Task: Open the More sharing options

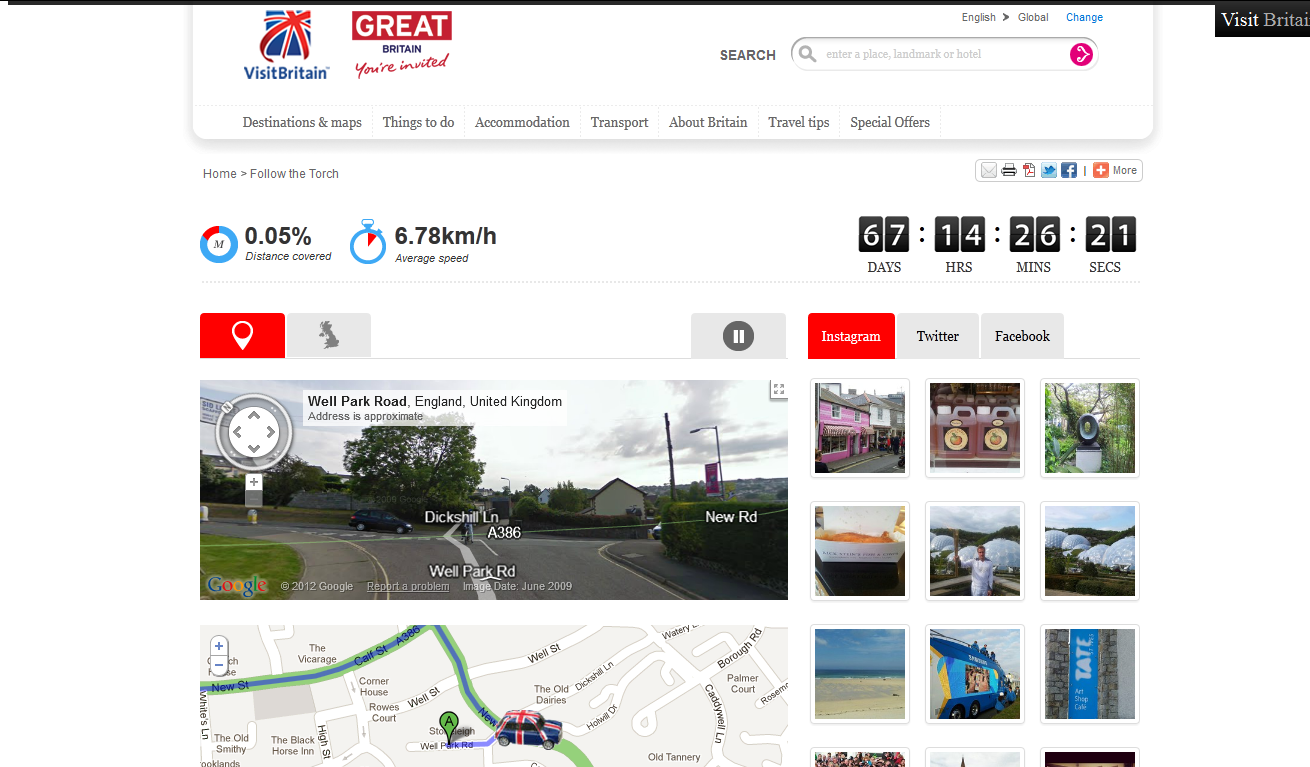Action: click(1115, 171)
